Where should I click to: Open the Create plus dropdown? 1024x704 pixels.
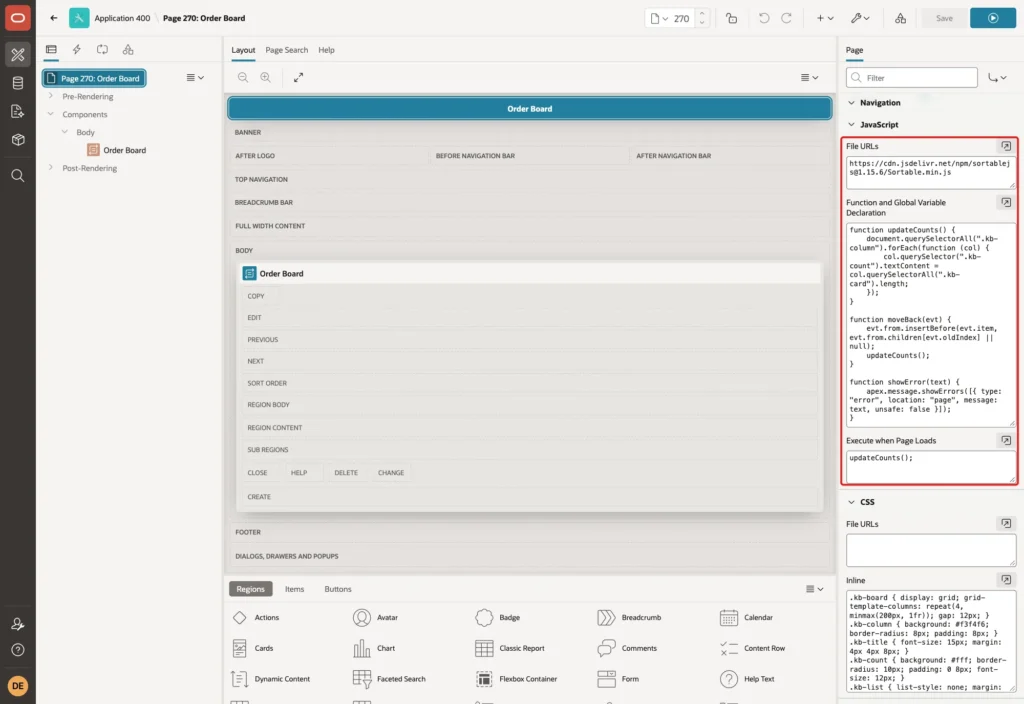(825, 18)
